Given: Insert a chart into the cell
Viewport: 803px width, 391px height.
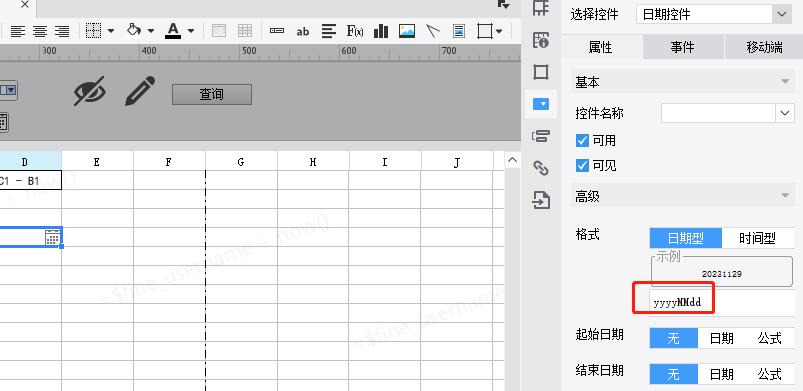Looking at the screenshot, I should 381,31.
